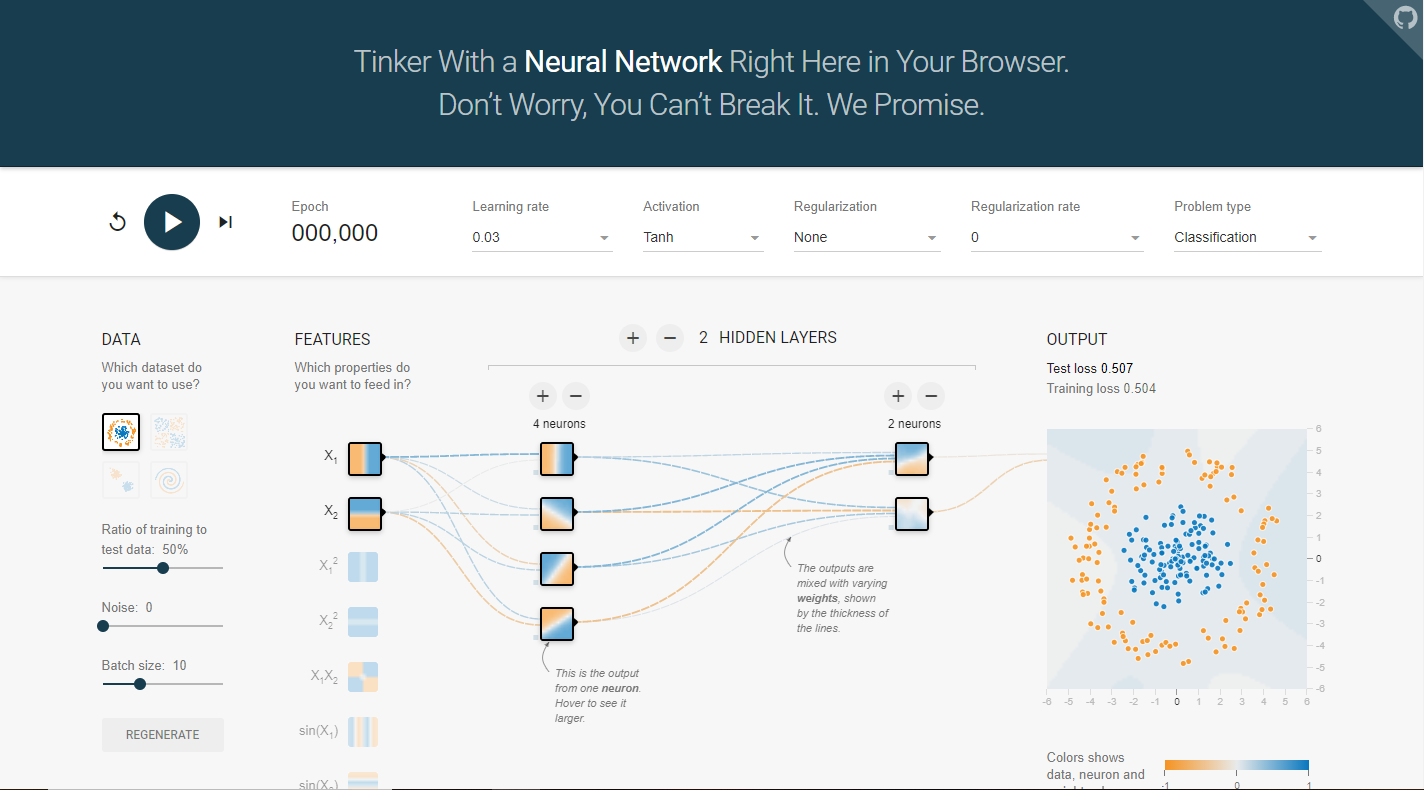The height and width of the screenshot is (790, 1424).
Task: Click the Noise slider handle
Action: (103, 626)
